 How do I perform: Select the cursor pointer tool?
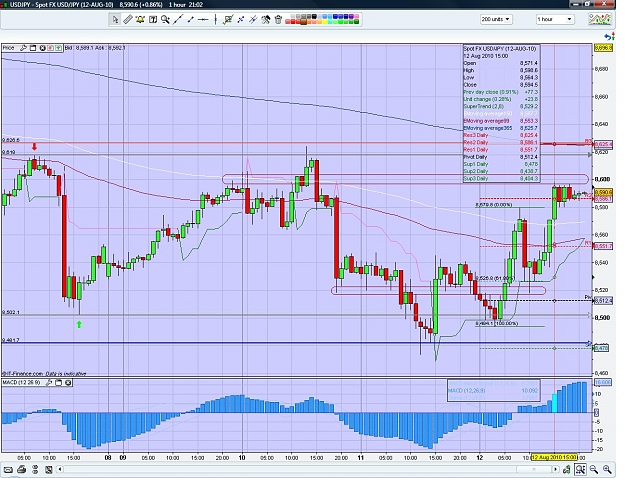click(115, 19)
